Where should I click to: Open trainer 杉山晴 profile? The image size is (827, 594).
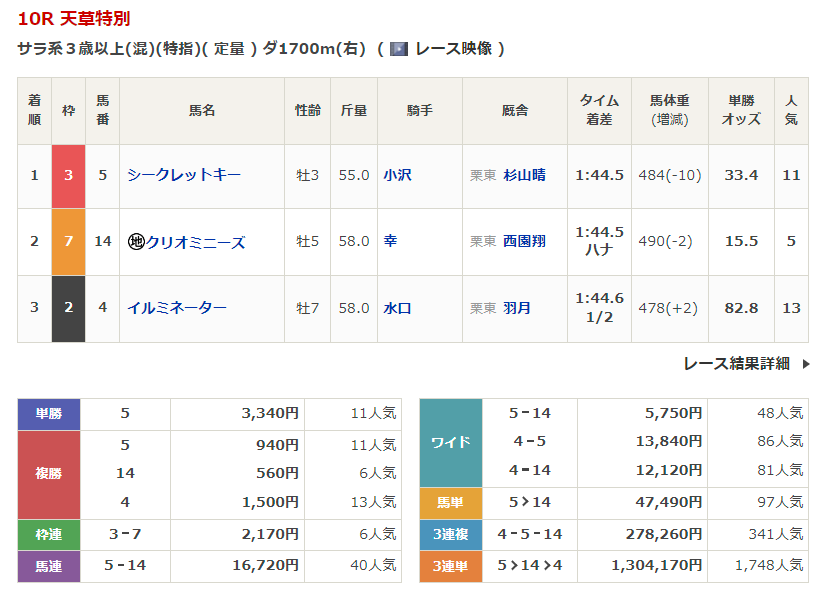[524, 175]
